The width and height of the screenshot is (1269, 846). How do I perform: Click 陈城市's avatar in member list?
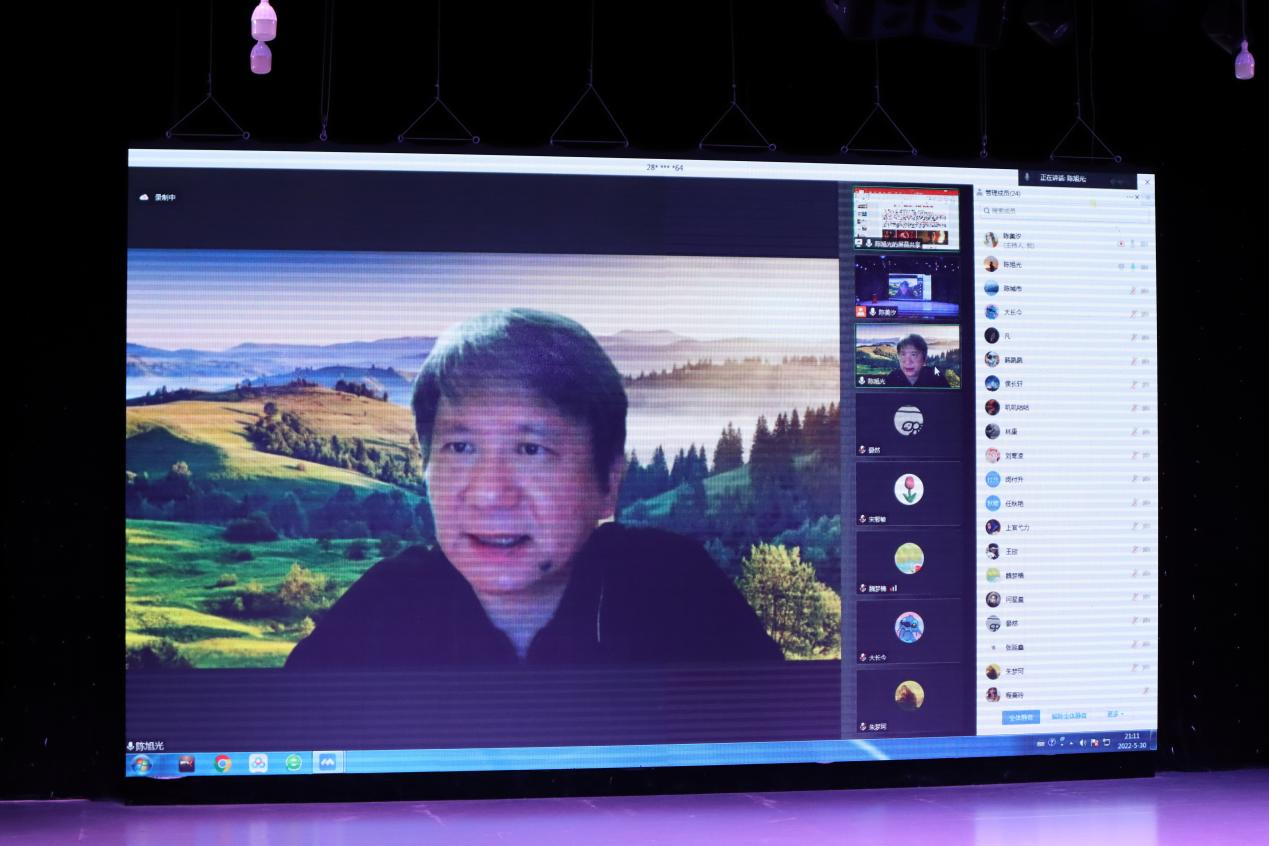[x=991, y=288]
